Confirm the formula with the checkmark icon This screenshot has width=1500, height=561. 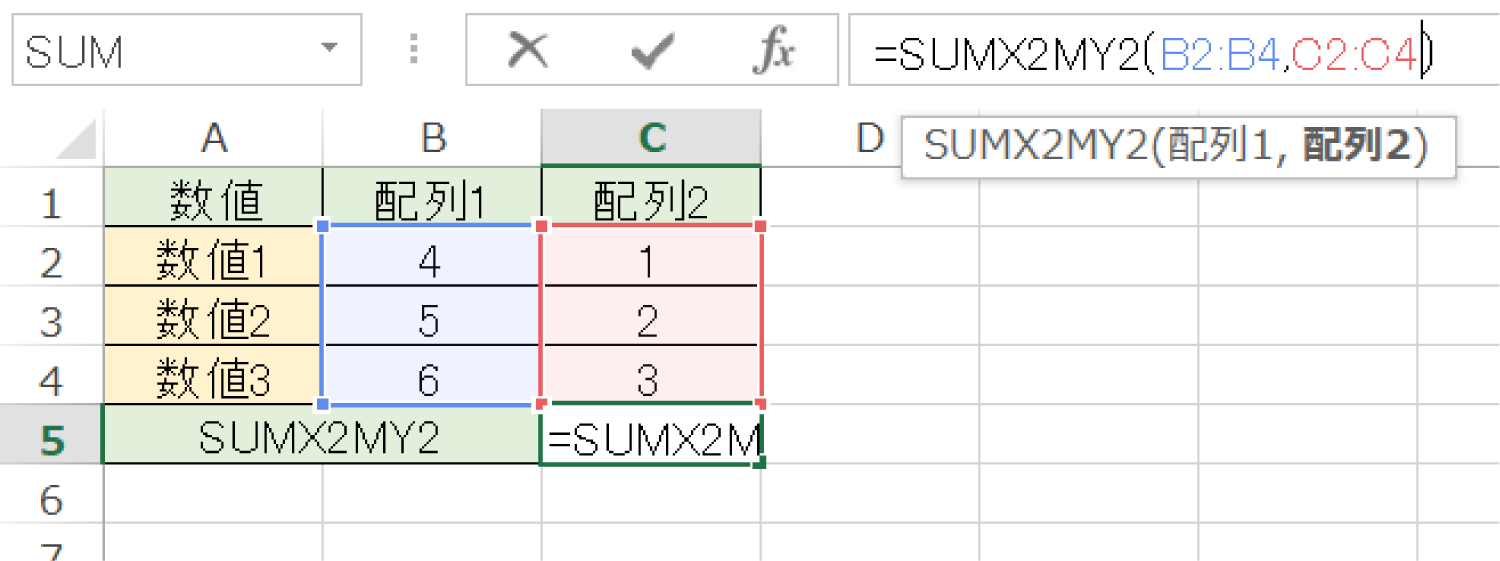[651, 49]
